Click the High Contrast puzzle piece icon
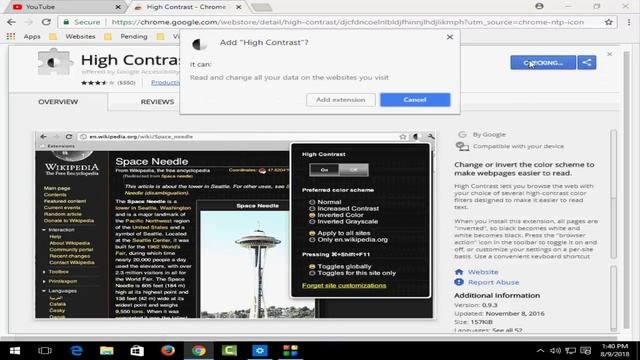Image resolution: width=640 pixels, height=360 pixels. pos(54,62)
